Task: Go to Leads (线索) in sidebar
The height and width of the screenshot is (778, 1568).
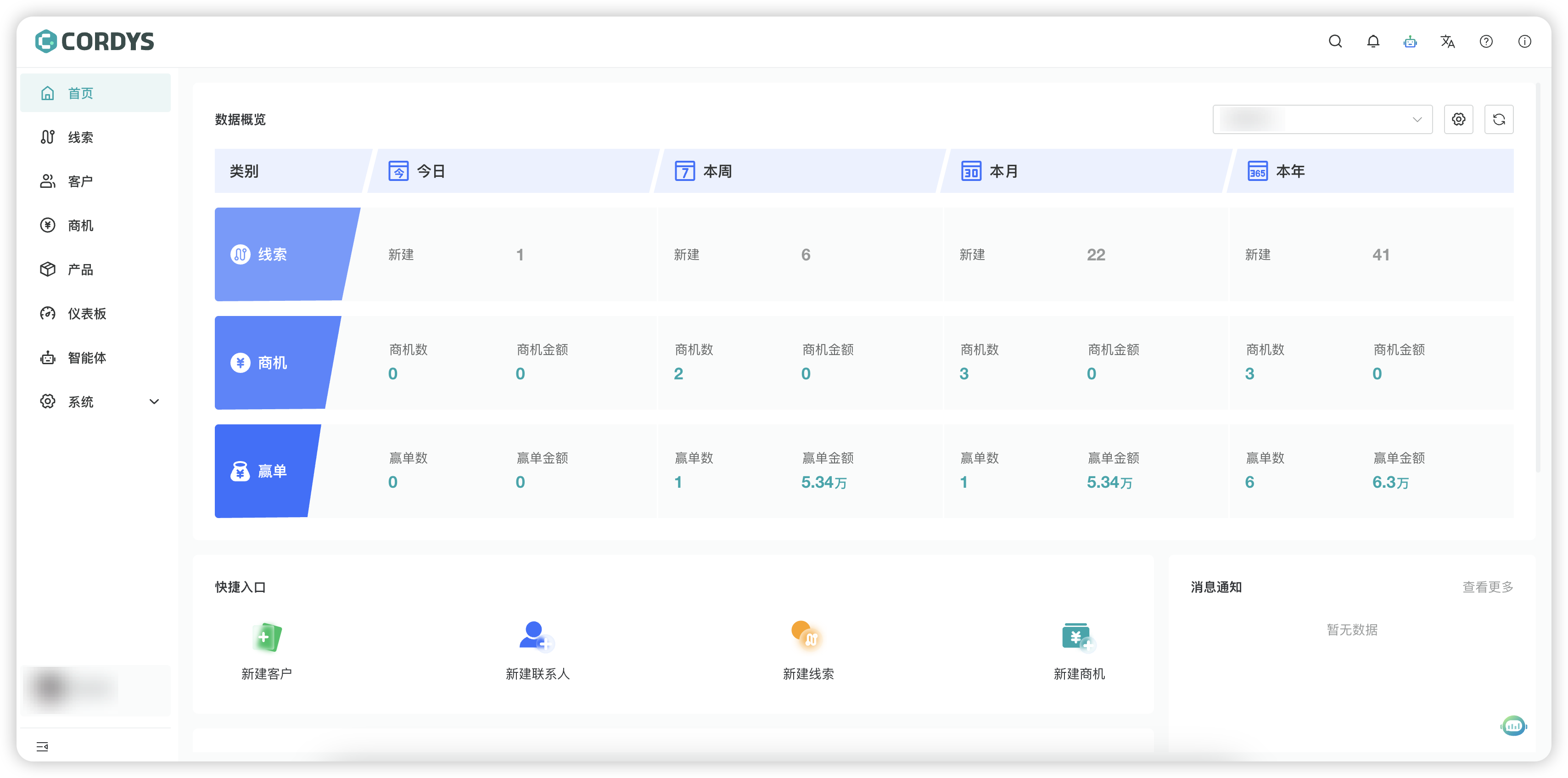Action: [80, 138]
